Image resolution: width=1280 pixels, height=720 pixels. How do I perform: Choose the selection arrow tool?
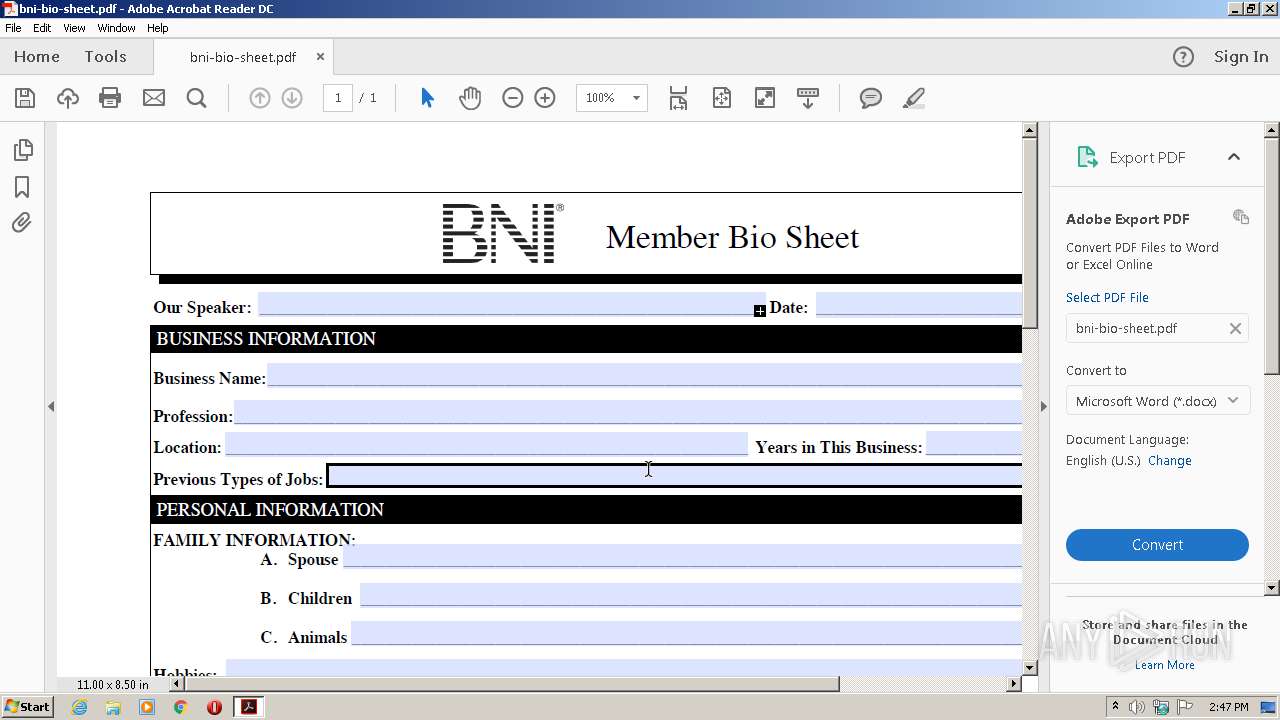point(427,98)
